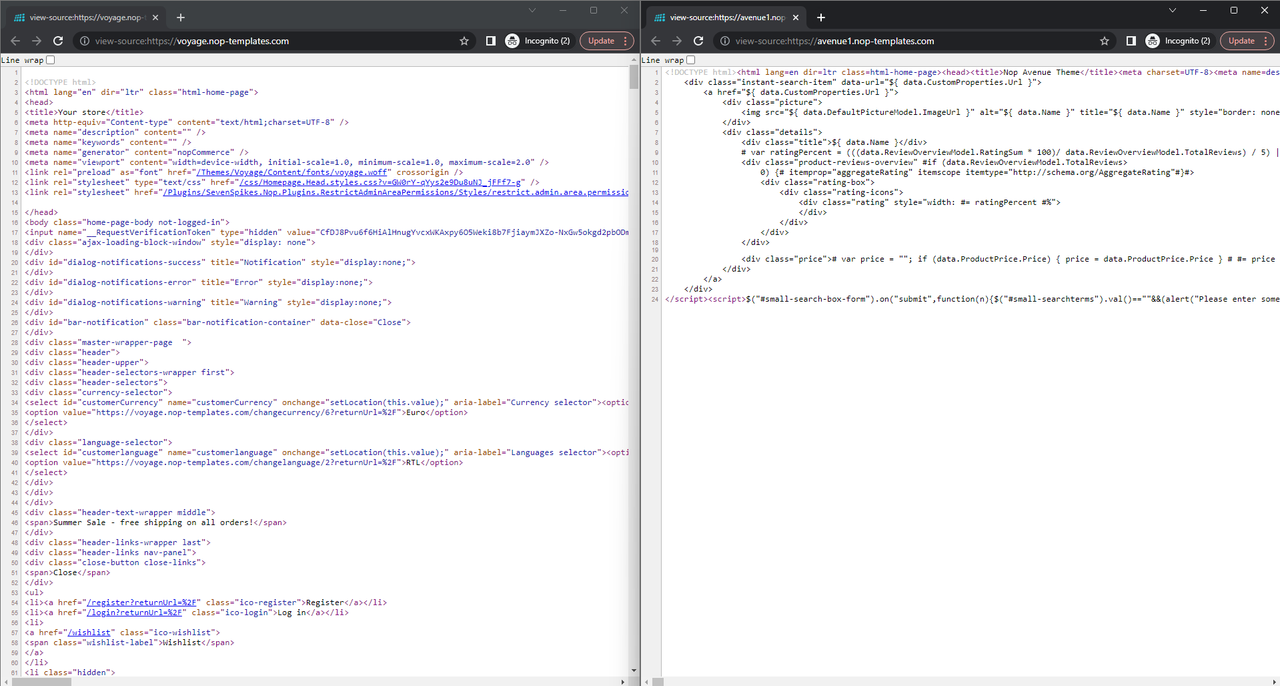The image size is (1280, 686).
Task: Click the body class="home-page-body not-logged-in" line
Action: 128,222
